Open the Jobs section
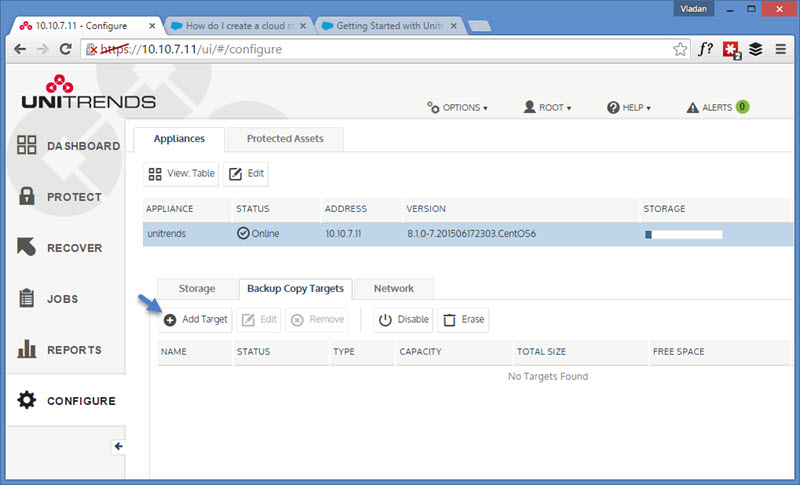The height and width of the screenshot is (485, 800). pyautogui.click(x=48, y=298)
